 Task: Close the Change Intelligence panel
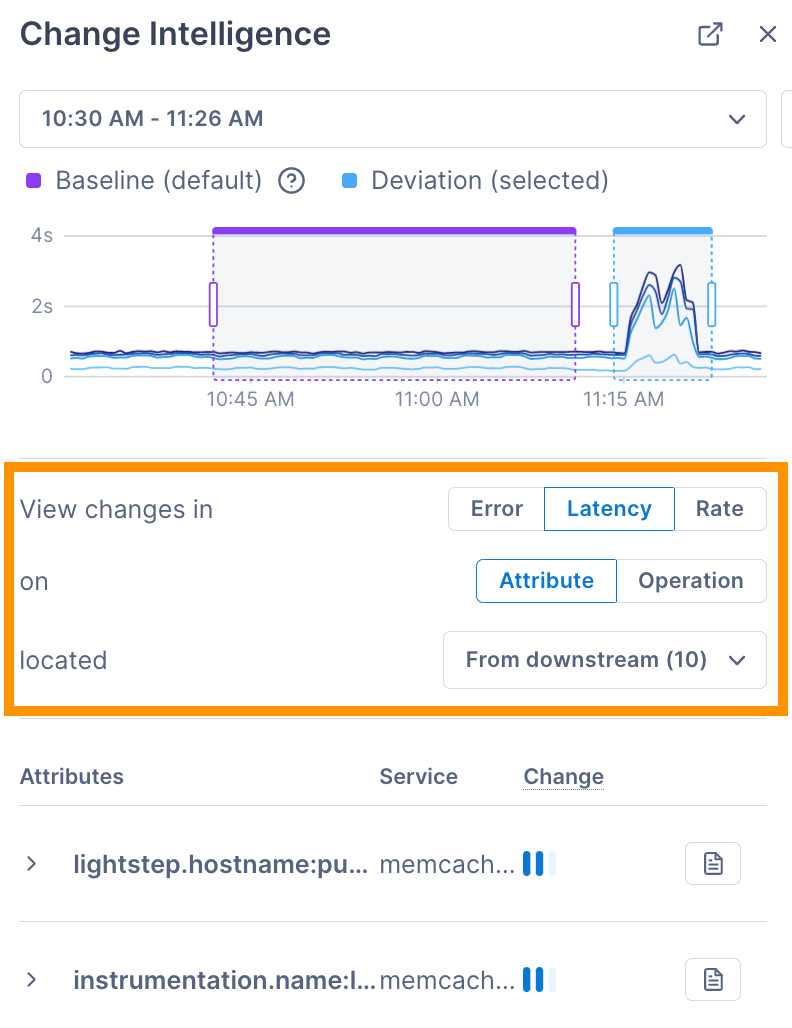(767, 34)
